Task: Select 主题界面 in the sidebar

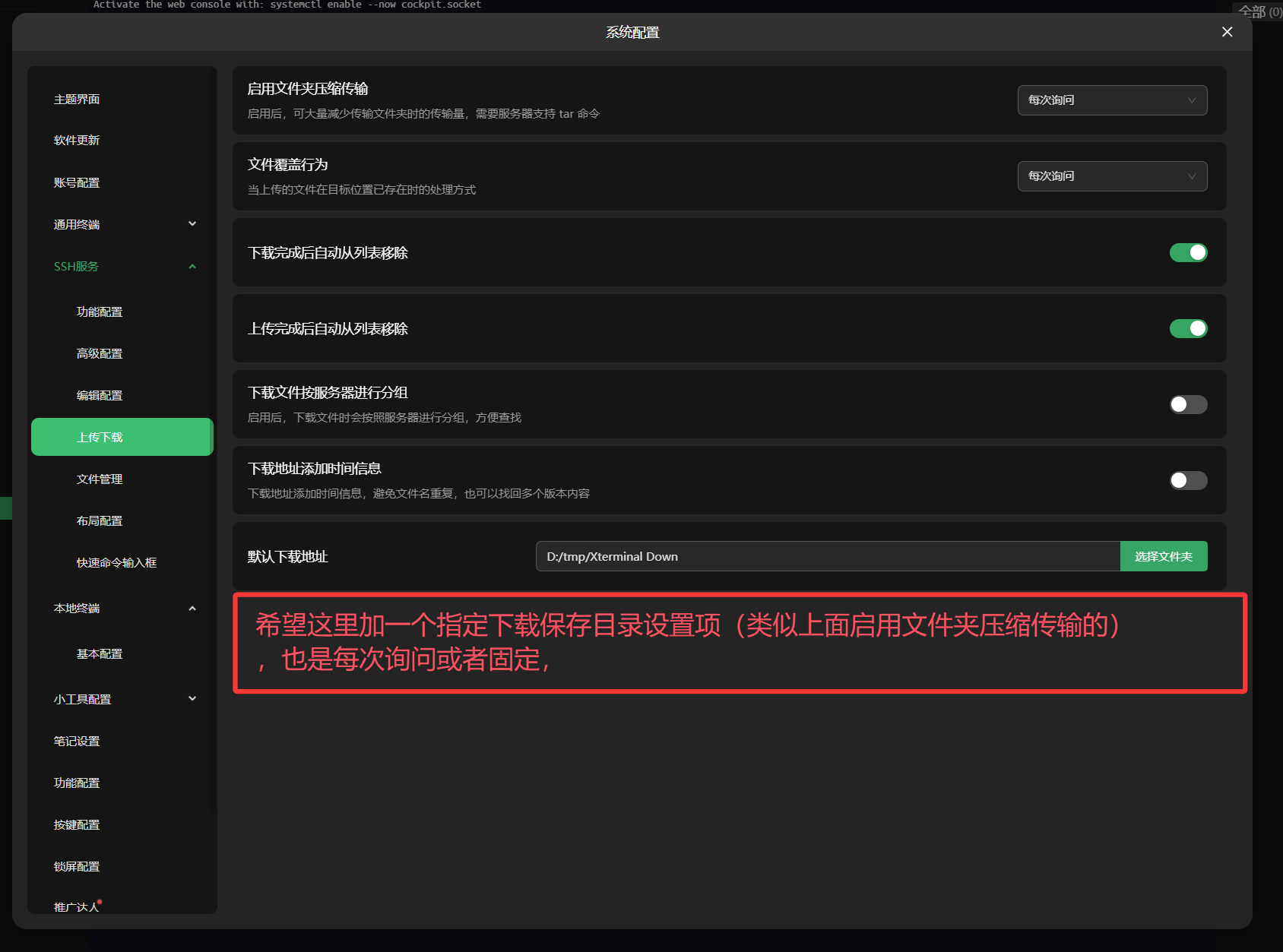Action: coord(77,98)
